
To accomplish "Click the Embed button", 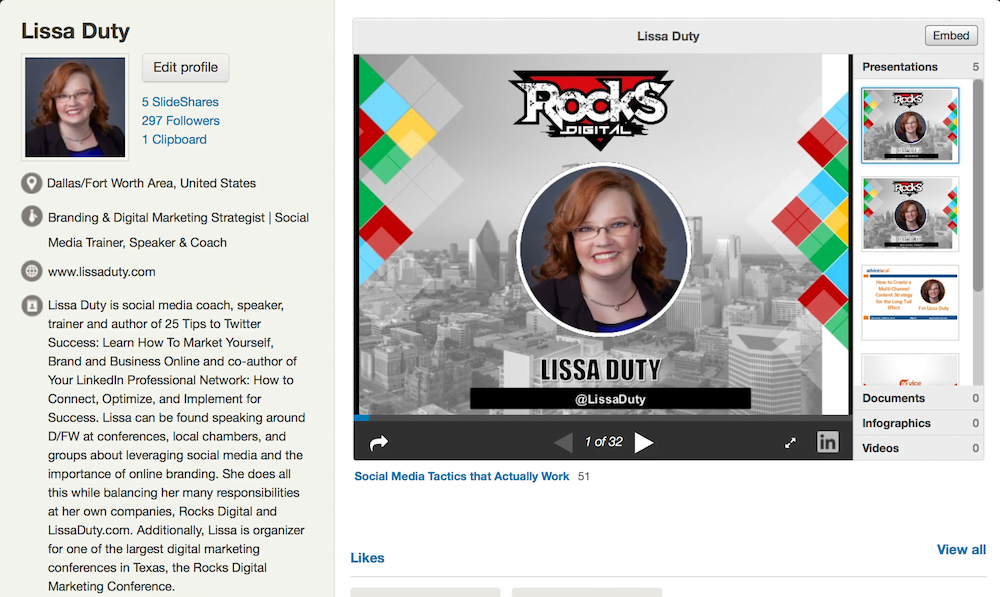I will [951, 36].
